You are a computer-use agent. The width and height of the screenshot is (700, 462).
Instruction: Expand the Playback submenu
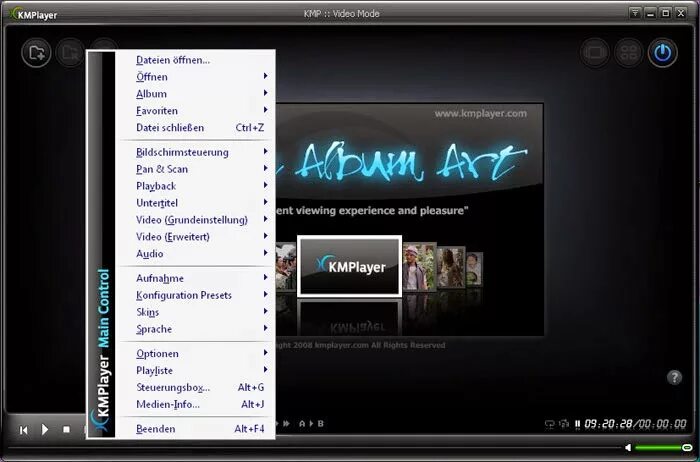click(196, 186)
